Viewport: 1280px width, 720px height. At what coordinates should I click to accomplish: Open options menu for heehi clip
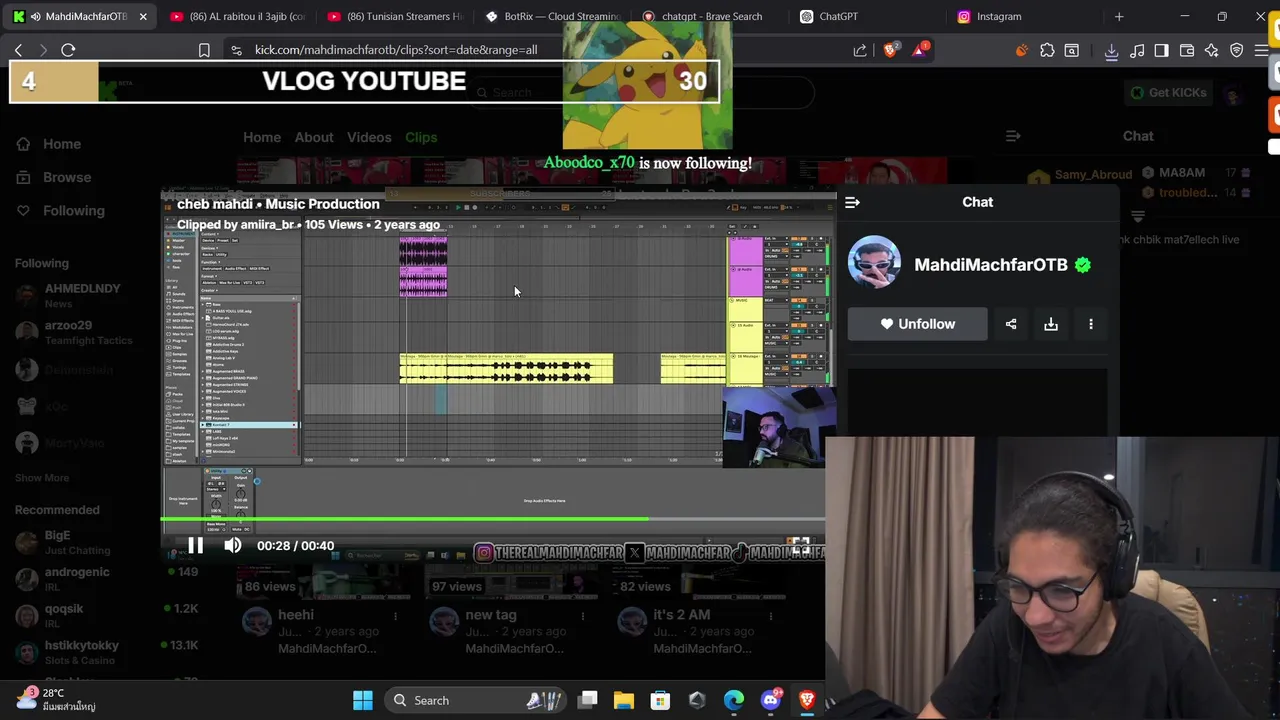tap(396, 616)
